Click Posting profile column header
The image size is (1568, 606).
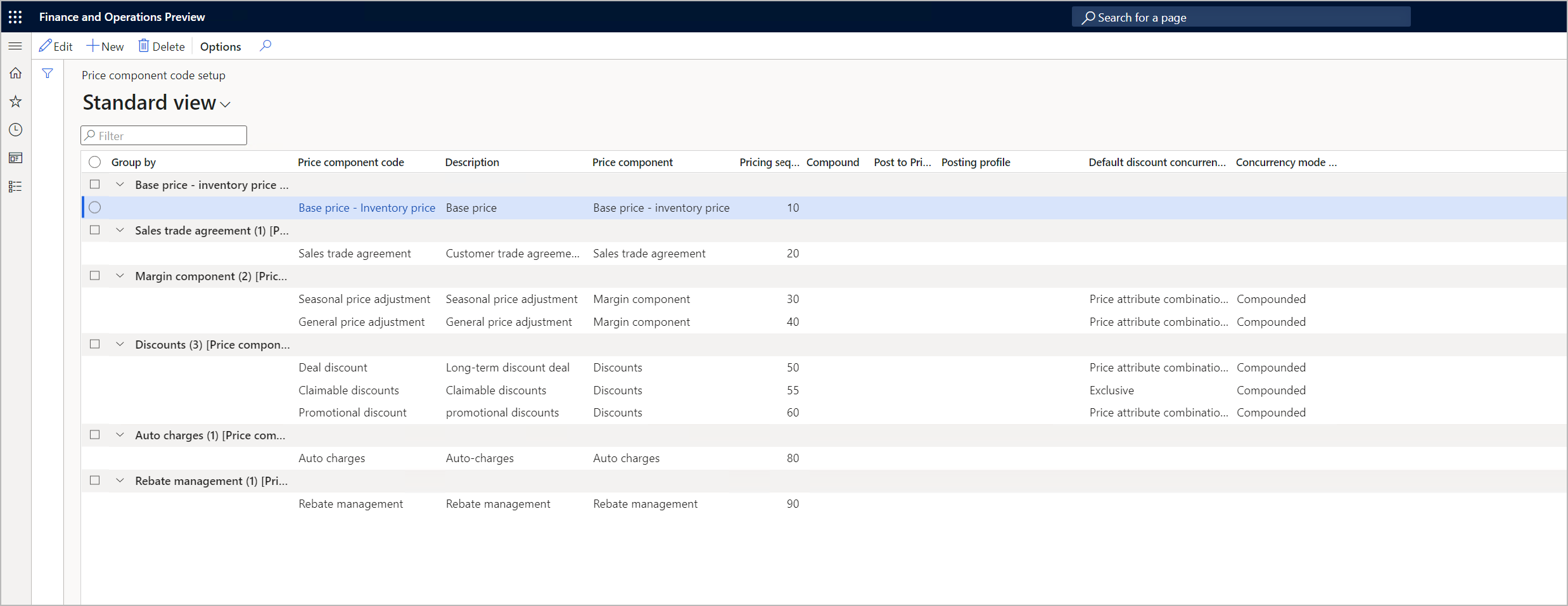point(976,162)
